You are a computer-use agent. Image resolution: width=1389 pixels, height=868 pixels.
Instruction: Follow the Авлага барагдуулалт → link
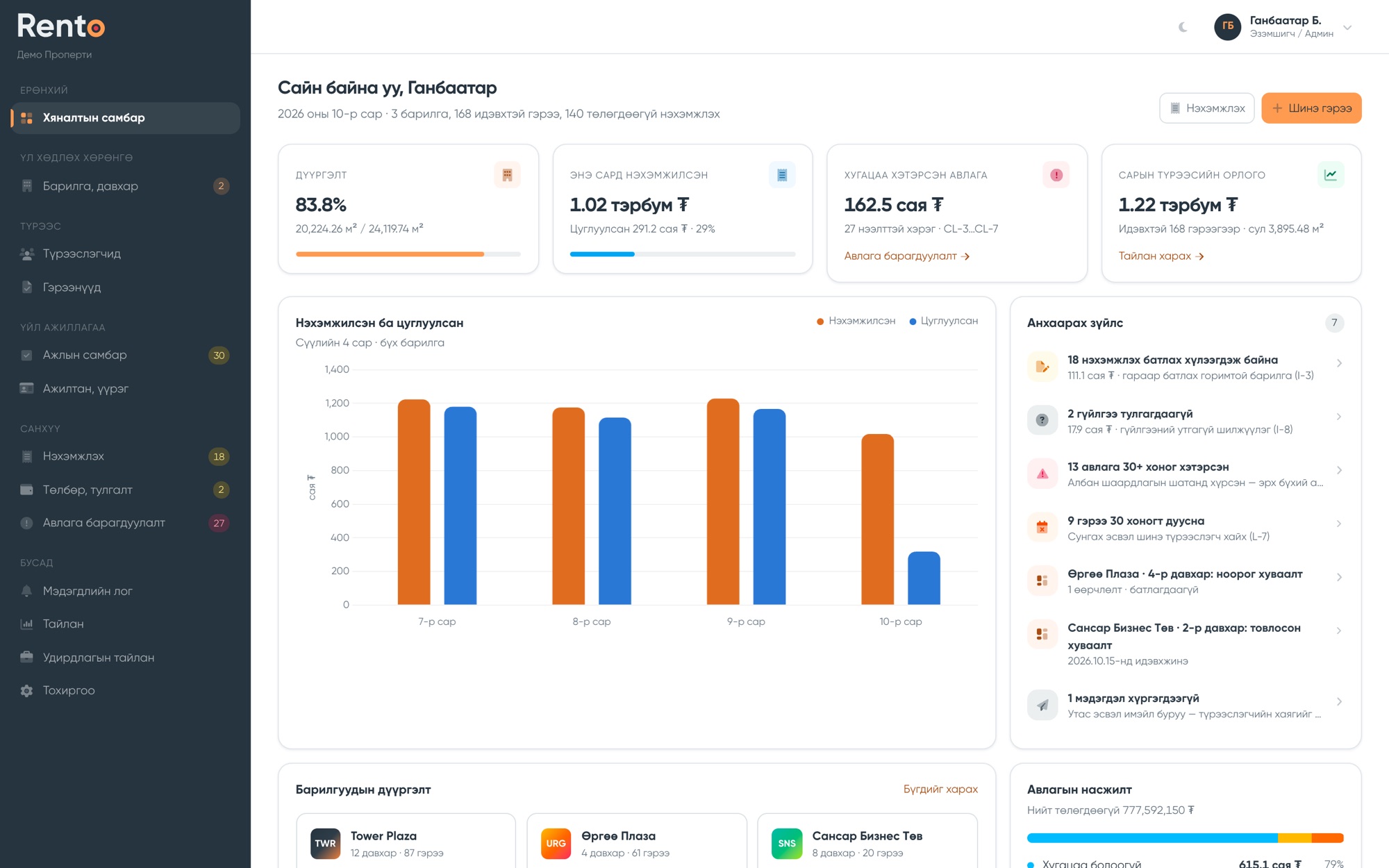(907, 256)
